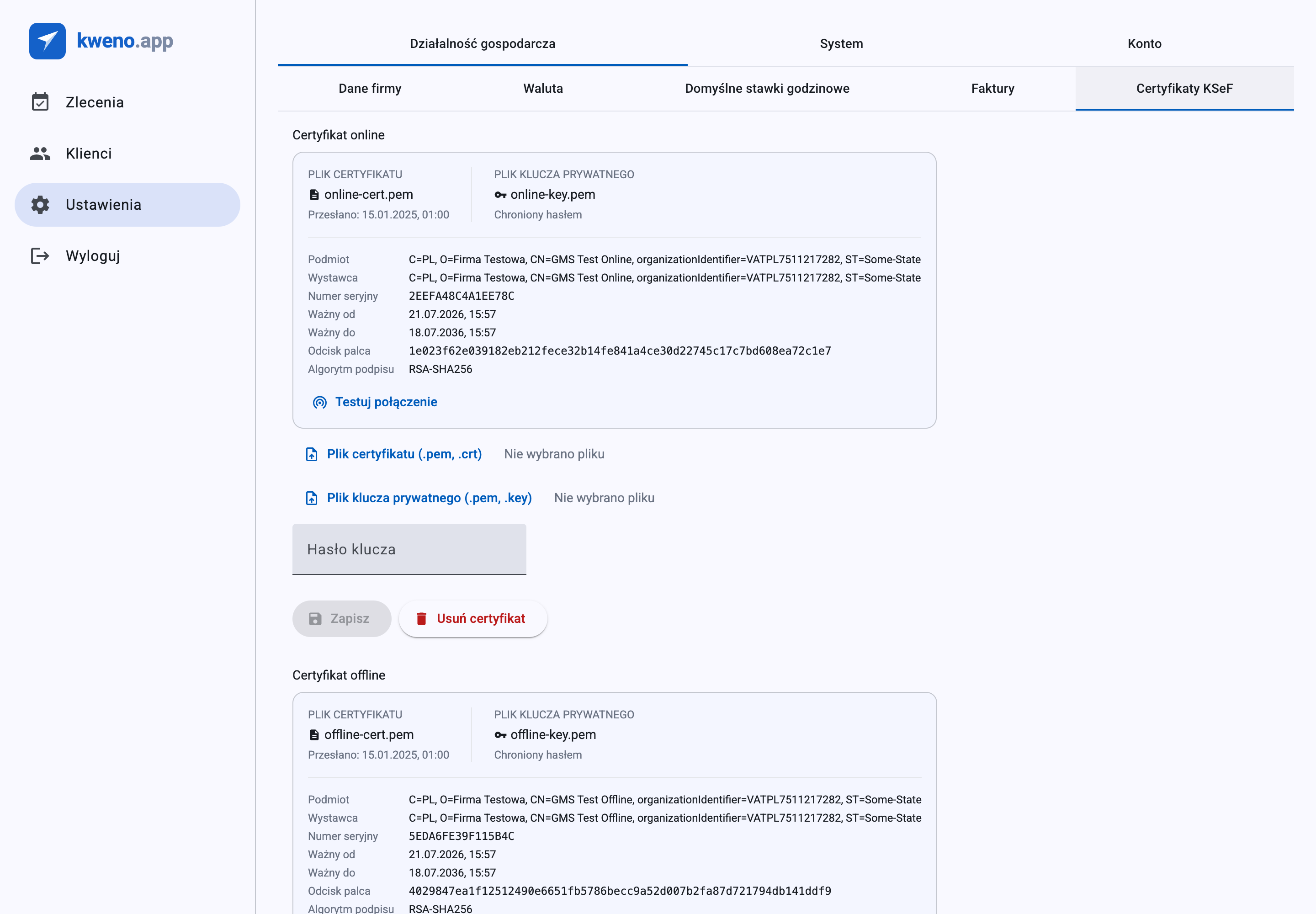Click document icon beside offline-cert.pem
The height and width of the screenshot is (914, 1316).
click(314, 735)
